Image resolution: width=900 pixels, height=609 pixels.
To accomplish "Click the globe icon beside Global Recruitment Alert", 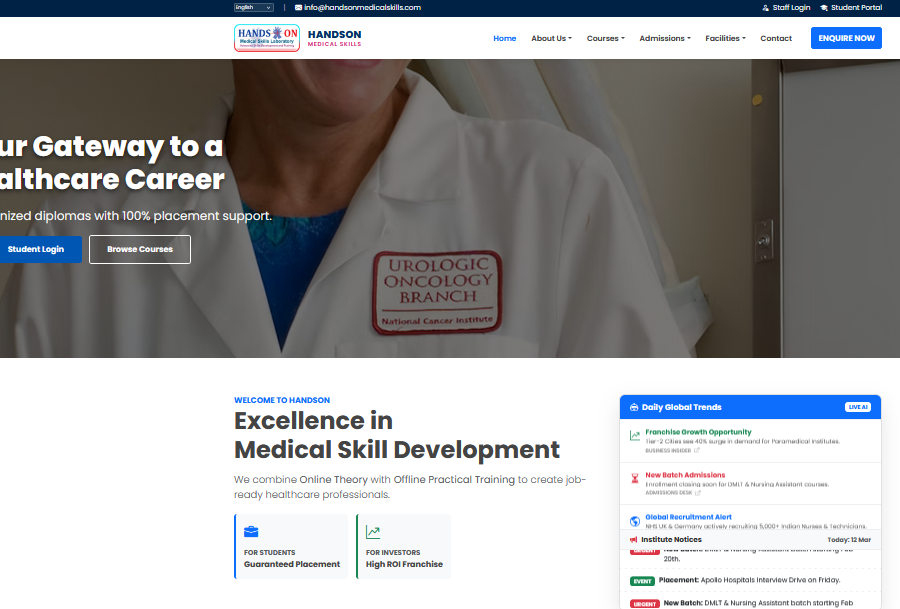I will point(635,521).
